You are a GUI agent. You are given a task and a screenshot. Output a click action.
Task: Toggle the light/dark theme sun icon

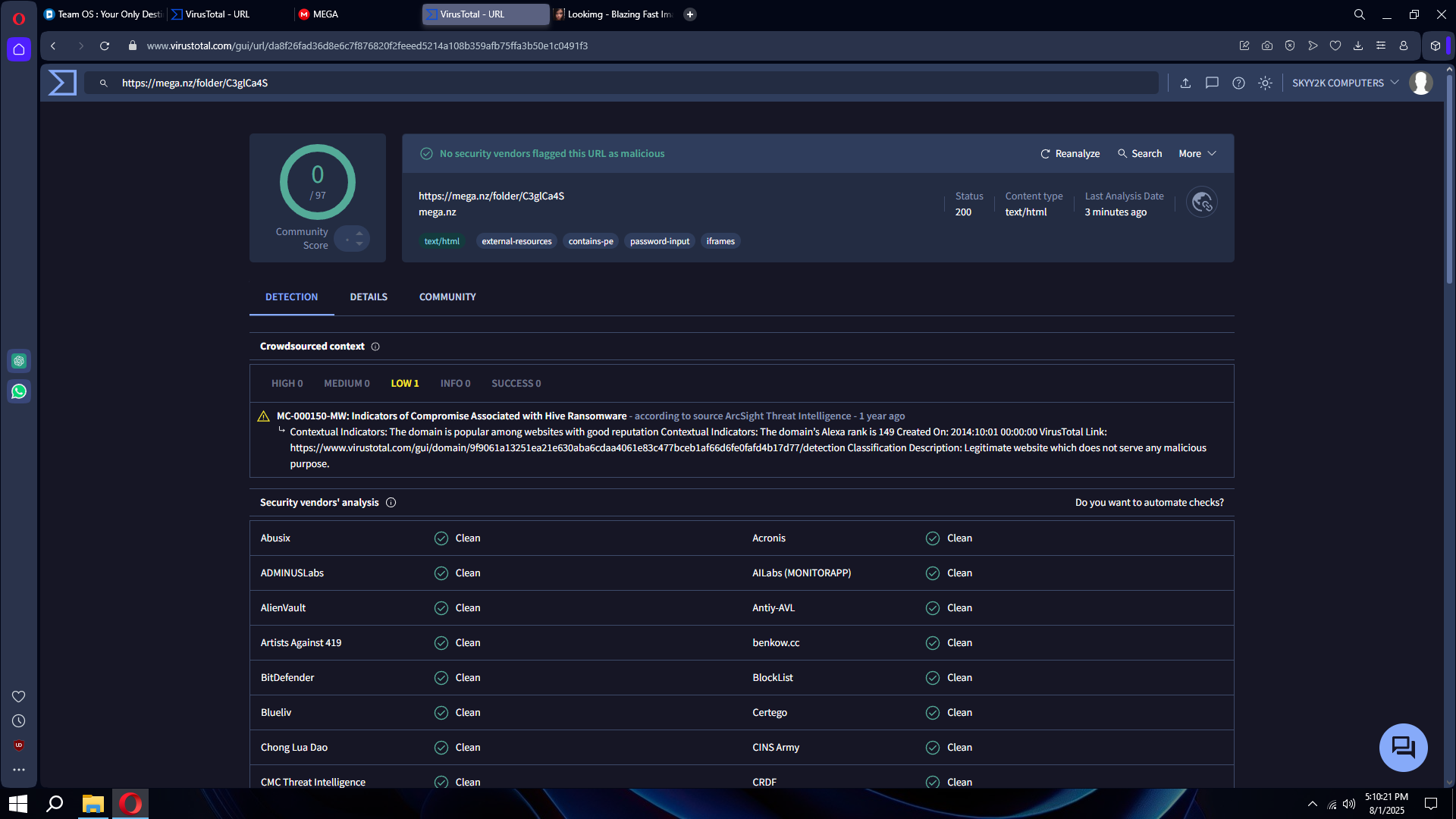coord(1265,83)
